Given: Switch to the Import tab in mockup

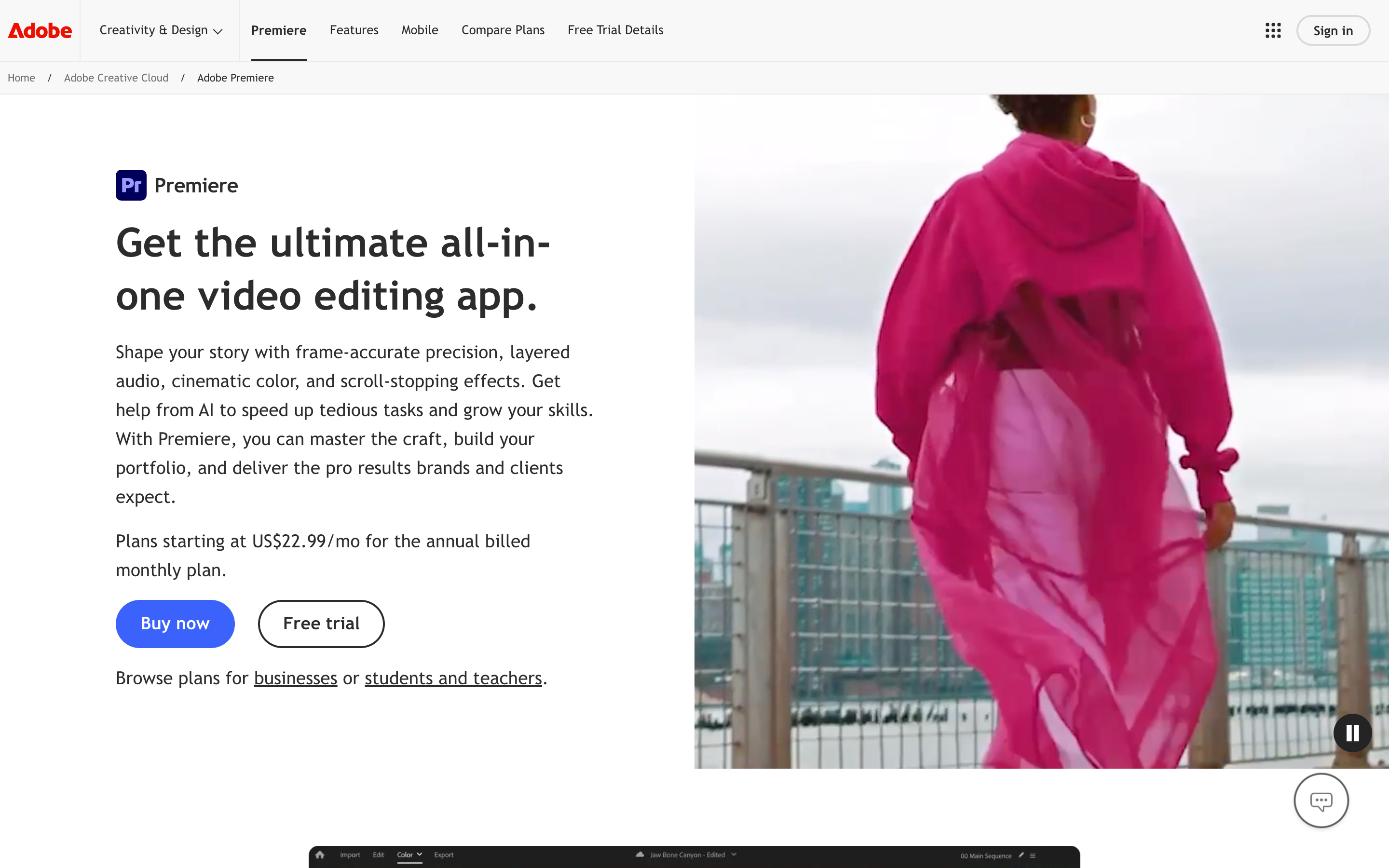Looking at the screenshot, I should (350, 855).
